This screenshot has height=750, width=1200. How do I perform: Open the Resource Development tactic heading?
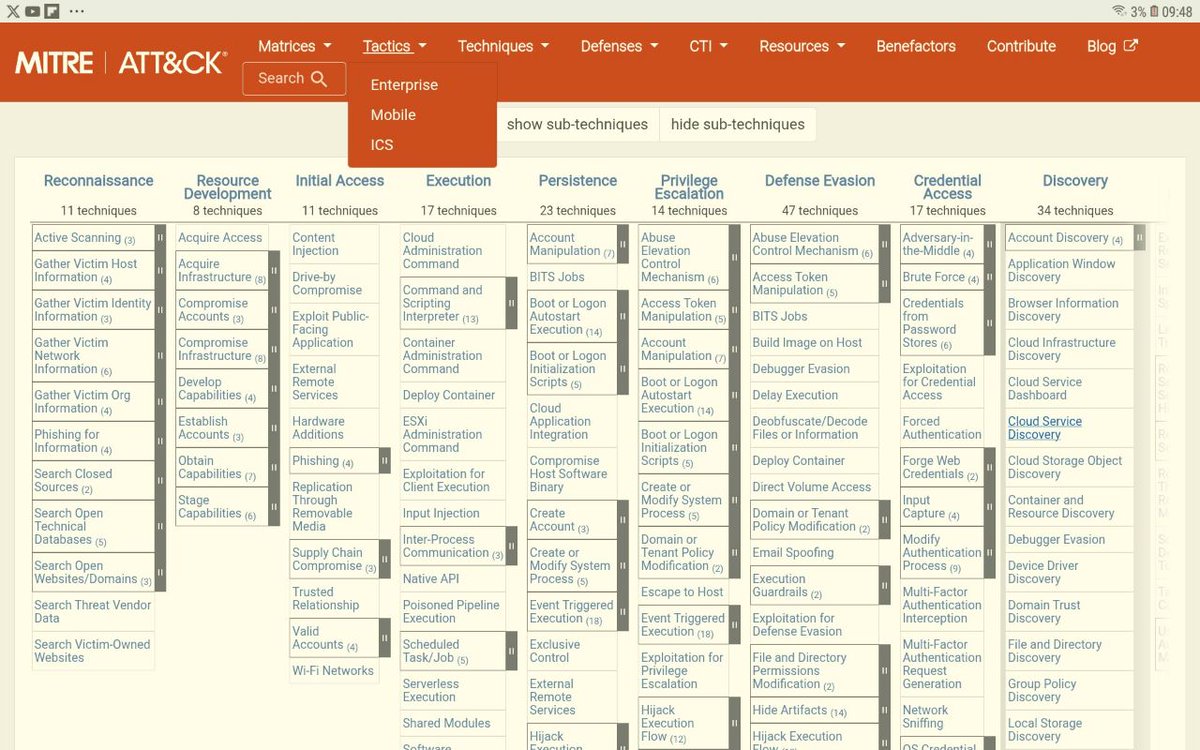click(228, 187)
